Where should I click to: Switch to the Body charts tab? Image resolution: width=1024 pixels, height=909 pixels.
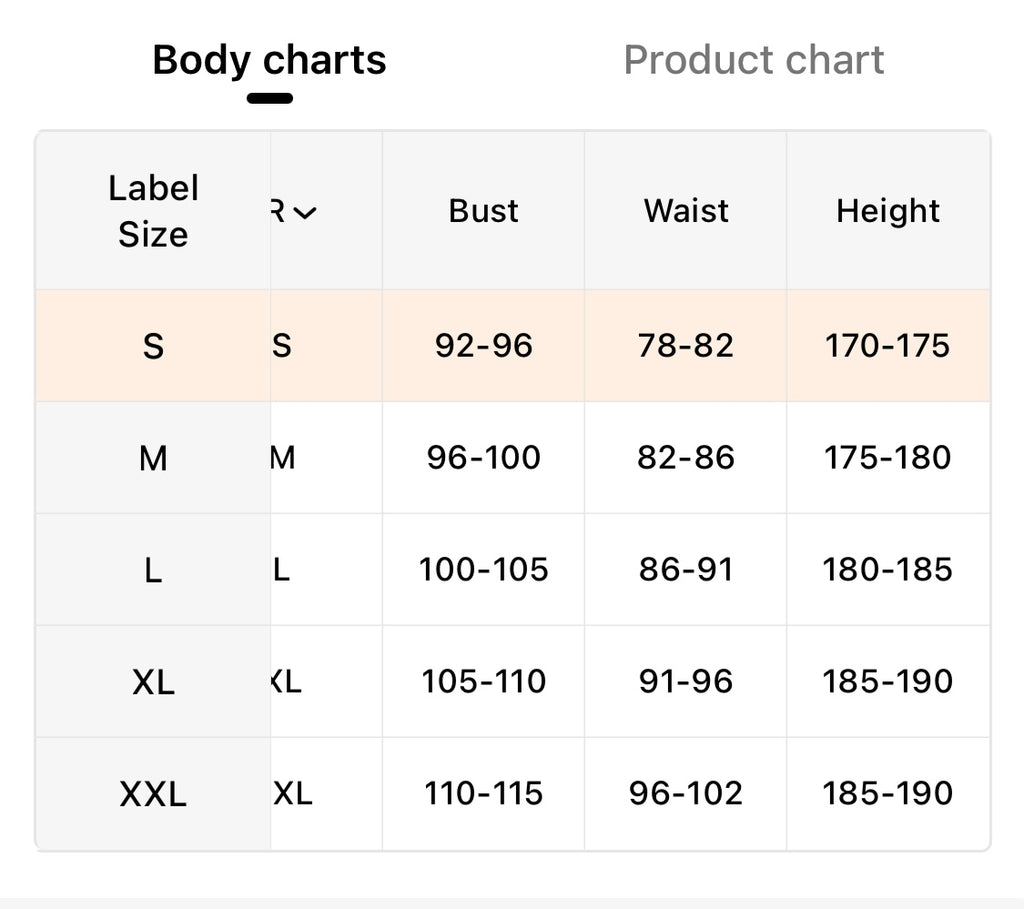click(x=269, y=60)
